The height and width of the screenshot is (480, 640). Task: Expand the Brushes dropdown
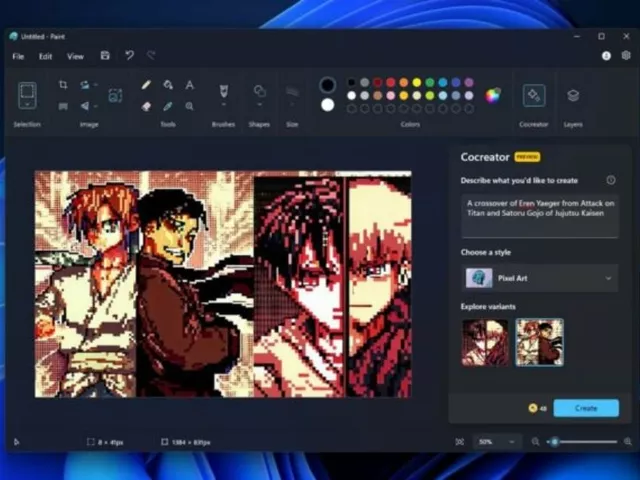[223, 105]
